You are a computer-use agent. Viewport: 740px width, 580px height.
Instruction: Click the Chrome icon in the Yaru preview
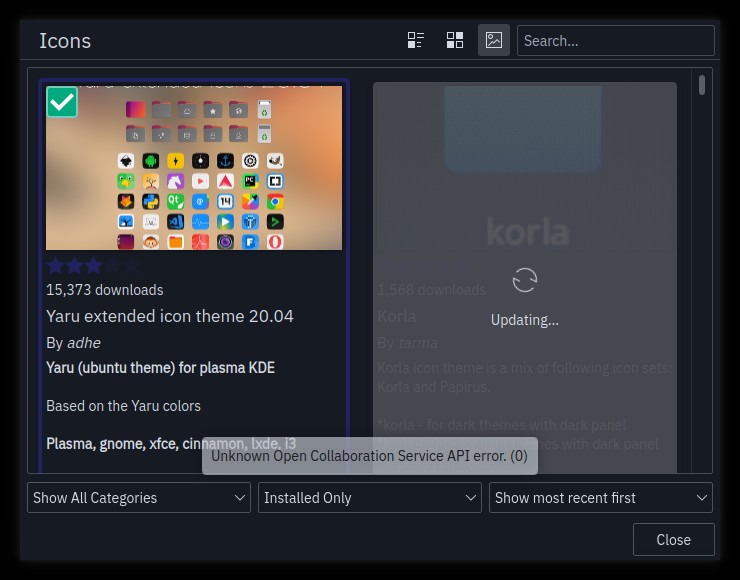[x=274, y=202]
